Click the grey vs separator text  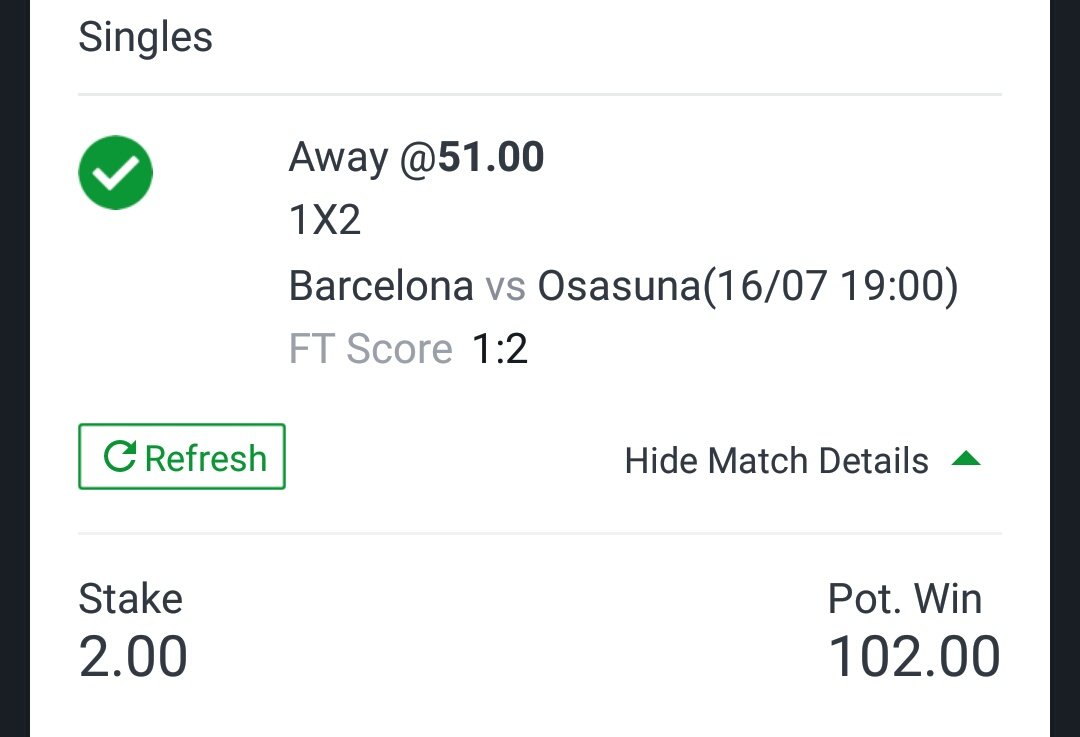click(505, 288)
